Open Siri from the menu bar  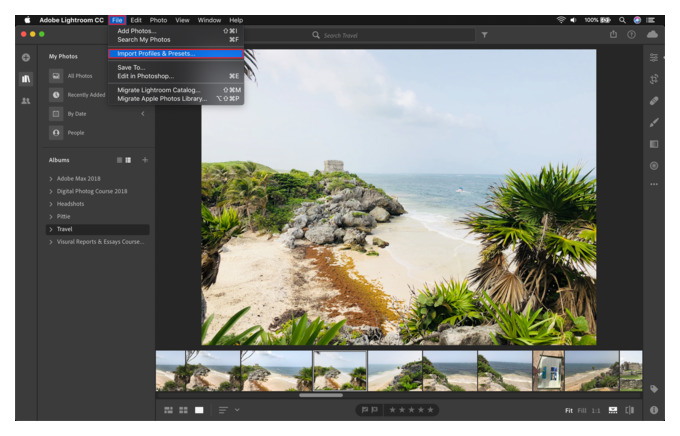637,20
